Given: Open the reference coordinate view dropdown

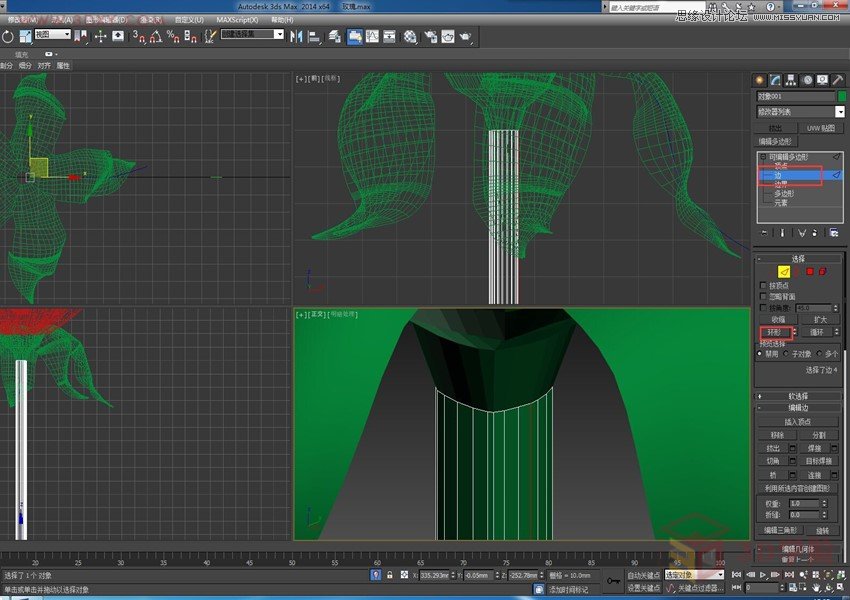Looking at the screenshot, I should [53, 34].
